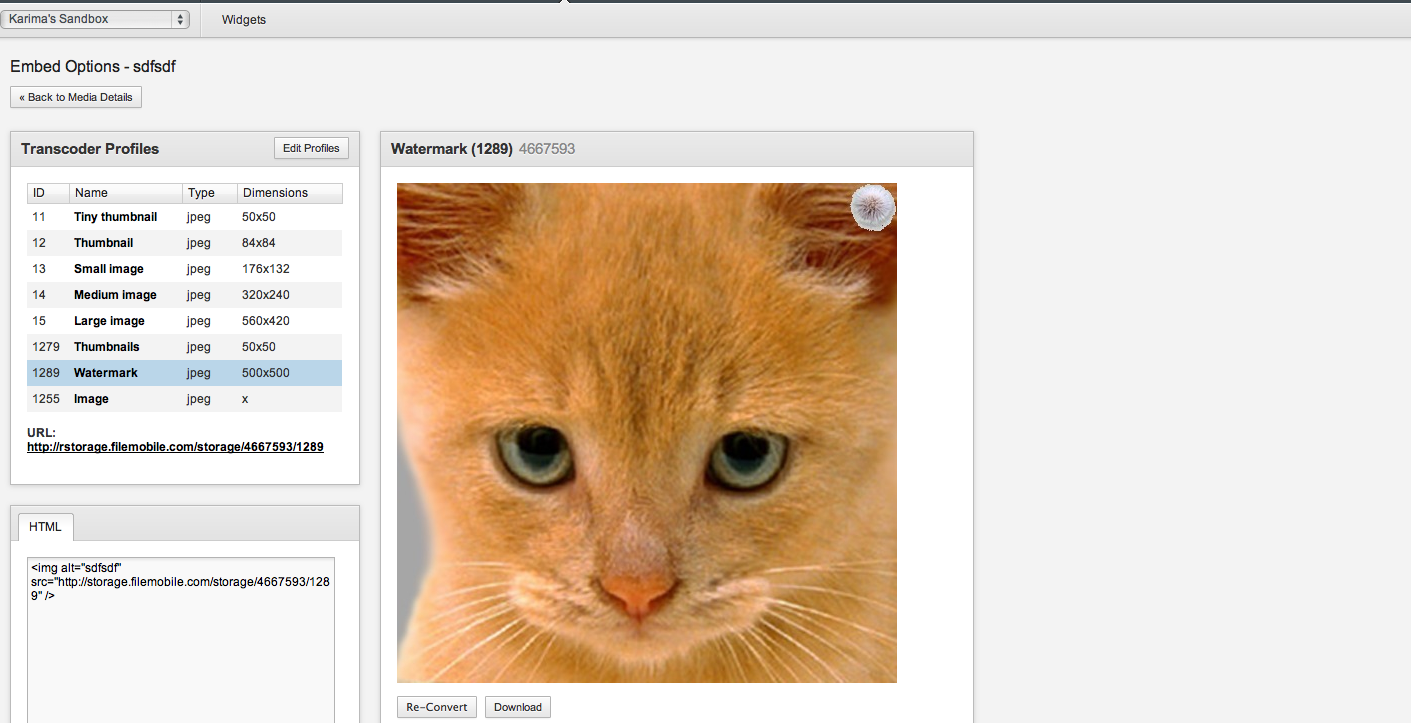Select the Thumbnails profile with ID 1279
This screenshot has height=723, width=1411.
click(x=184, y=347)
